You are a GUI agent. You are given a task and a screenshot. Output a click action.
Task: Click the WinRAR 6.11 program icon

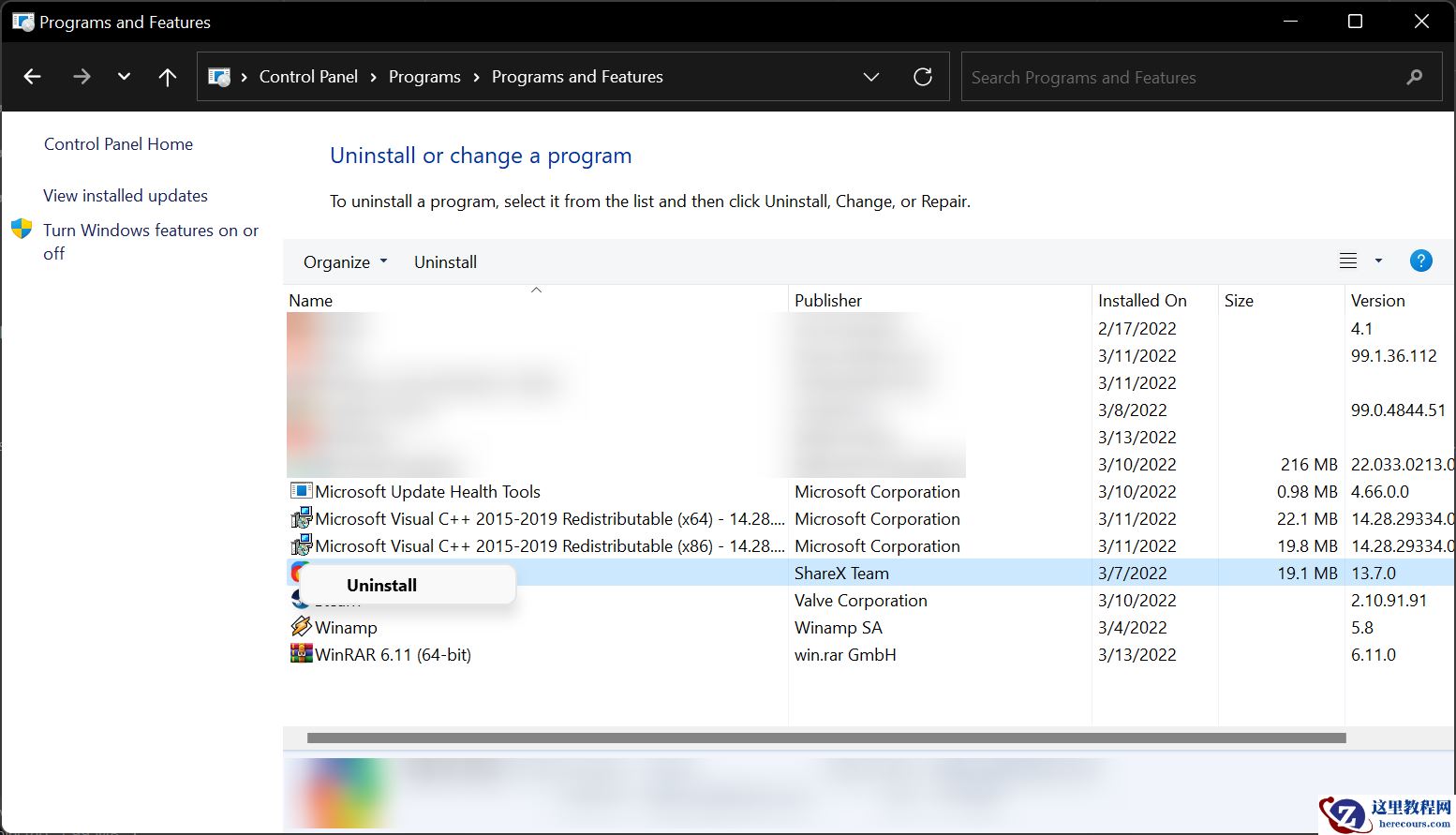pyautogui.click(x=301, y=653)
